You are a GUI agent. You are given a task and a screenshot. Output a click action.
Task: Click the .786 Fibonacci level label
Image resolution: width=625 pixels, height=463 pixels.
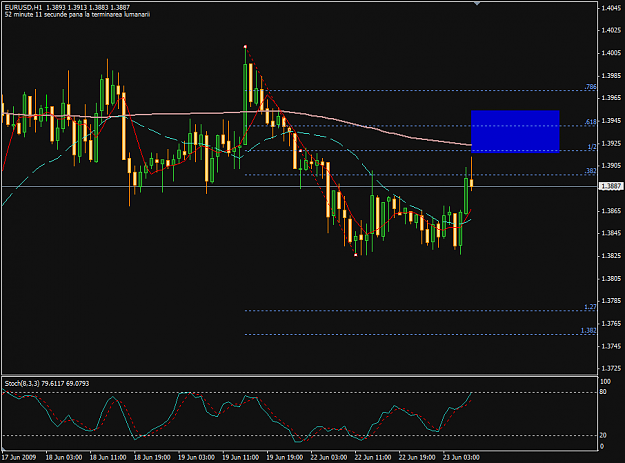(x=590, y=87)
